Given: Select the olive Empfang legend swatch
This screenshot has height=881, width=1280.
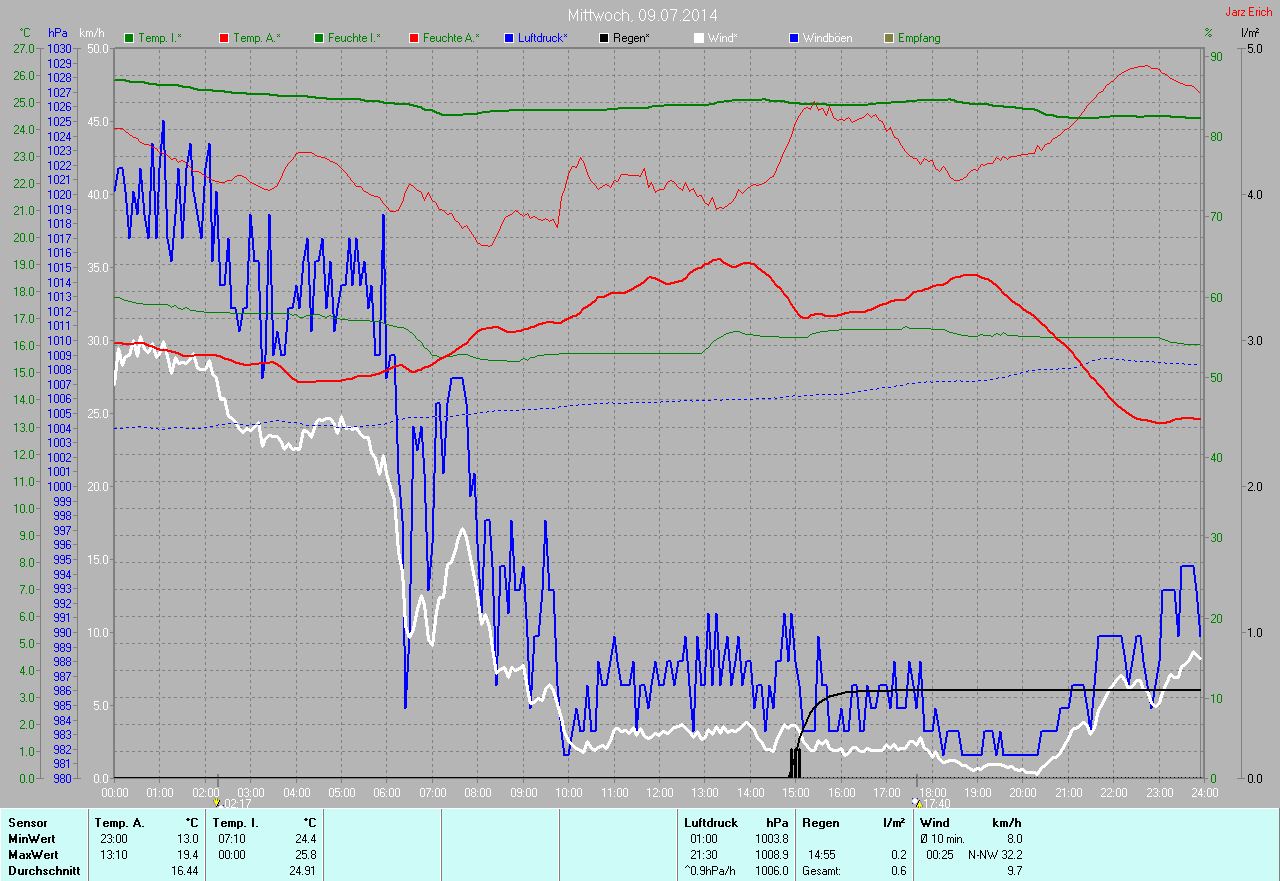Looking at the screenshot, I should coord(889,38).
